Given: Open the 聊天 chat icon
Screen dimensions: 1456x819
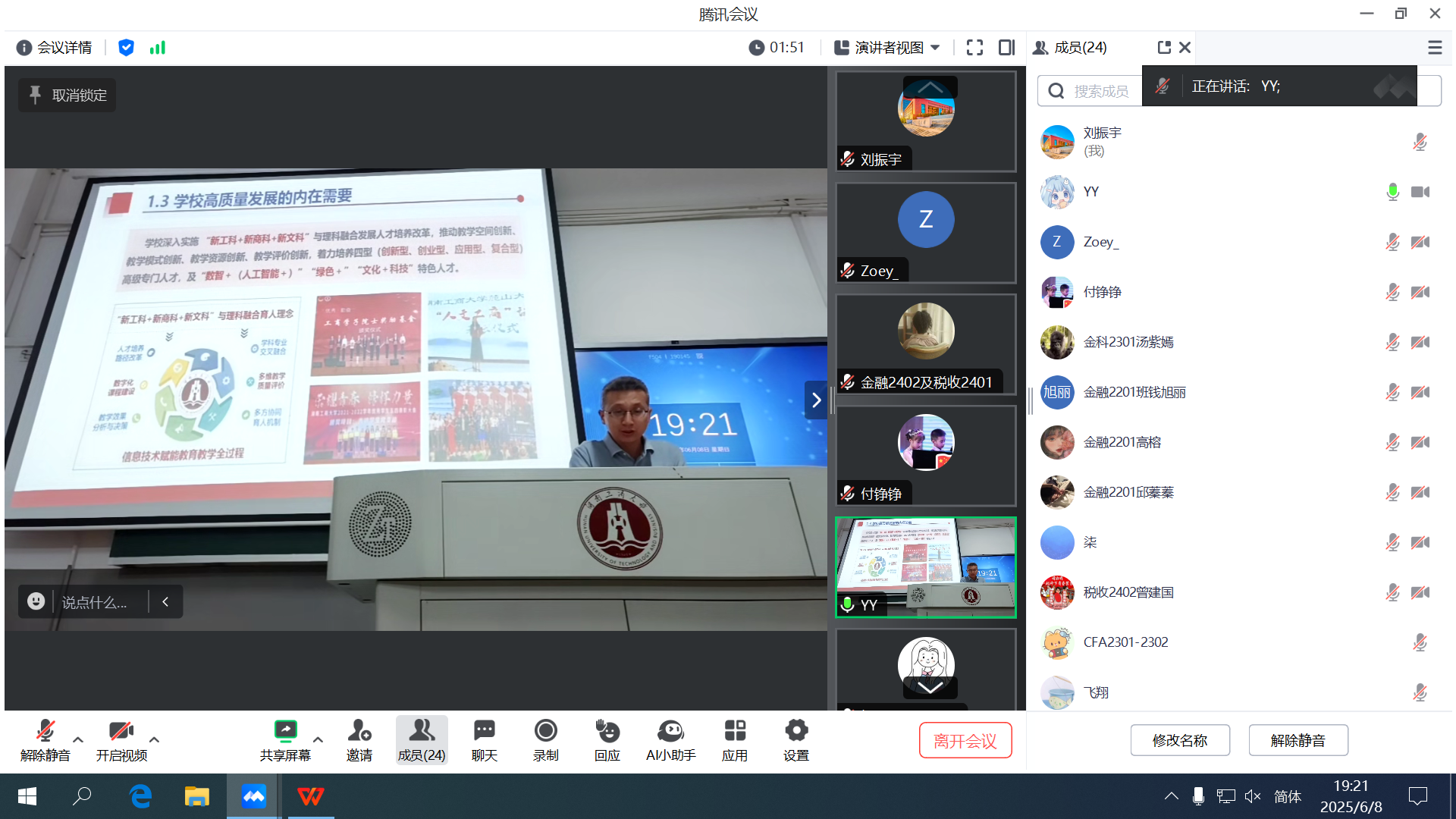Looking at the screenshot, I should [x=484, y=732].
